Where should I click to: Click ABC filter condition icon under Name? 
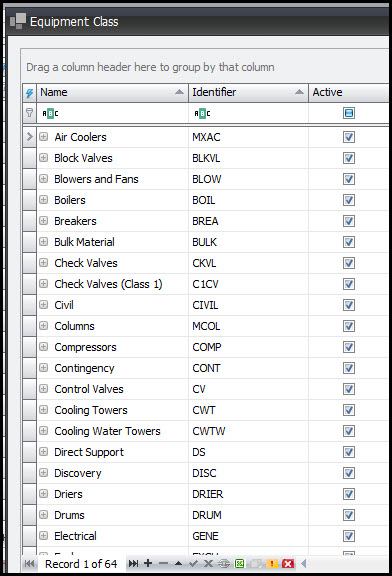point(50,114)
